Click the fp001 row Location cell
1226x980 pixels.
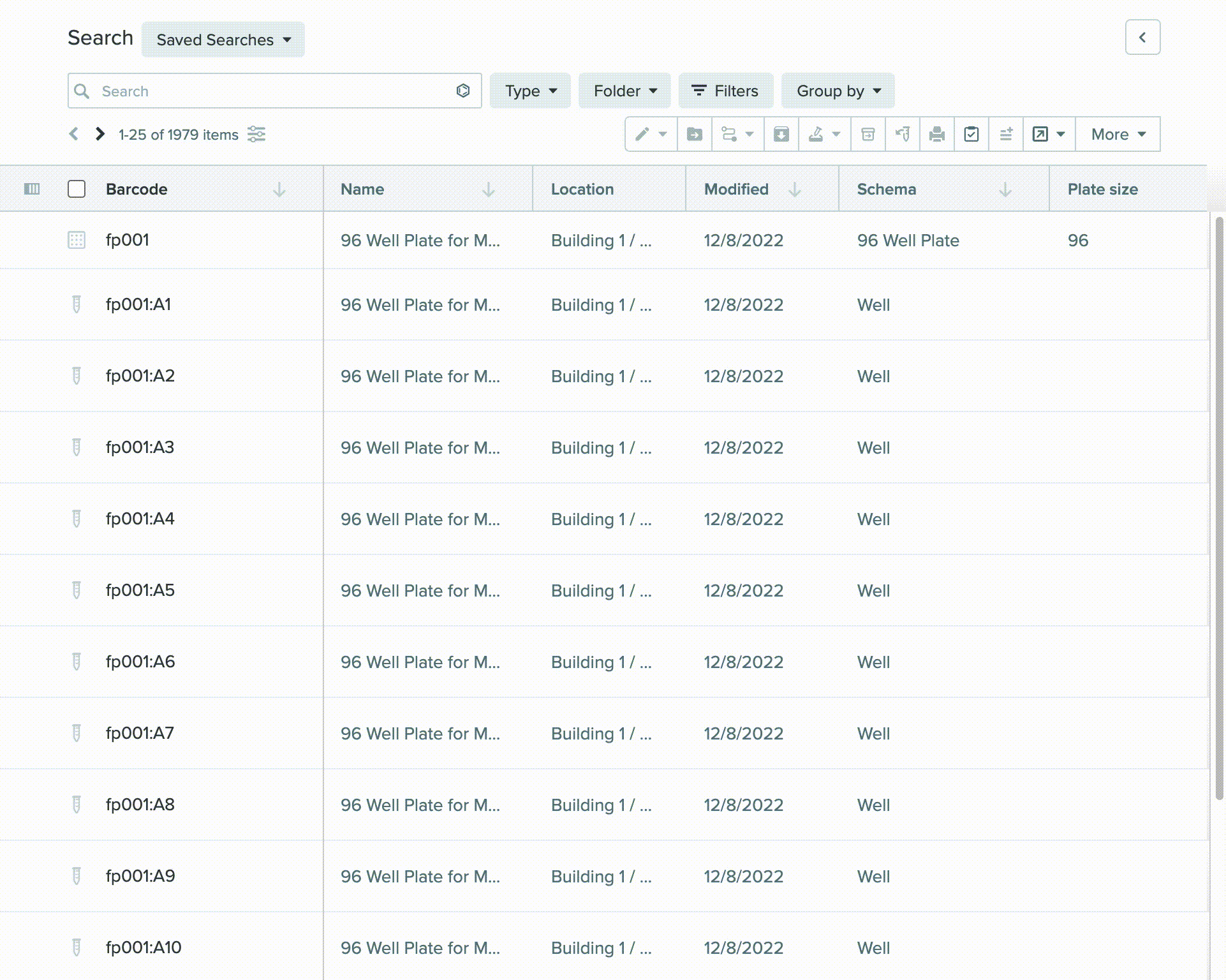point(601,241)
